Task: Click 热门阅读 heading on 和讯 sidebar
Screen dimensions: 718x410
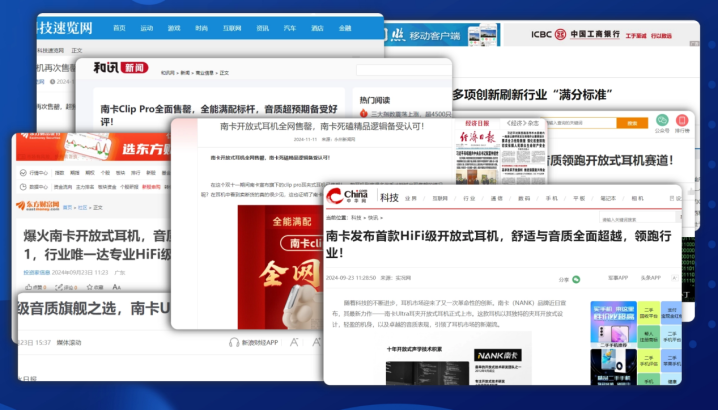Action: click(375, 100)
